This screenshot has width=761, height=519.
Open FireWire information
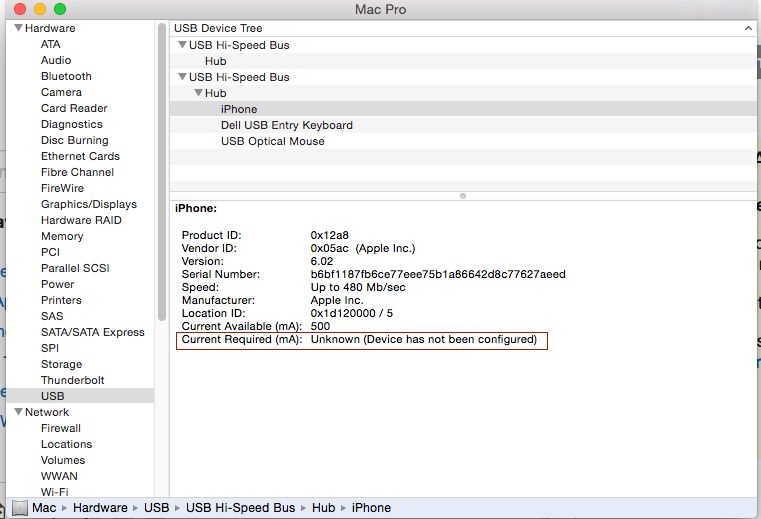click(62, 188)
